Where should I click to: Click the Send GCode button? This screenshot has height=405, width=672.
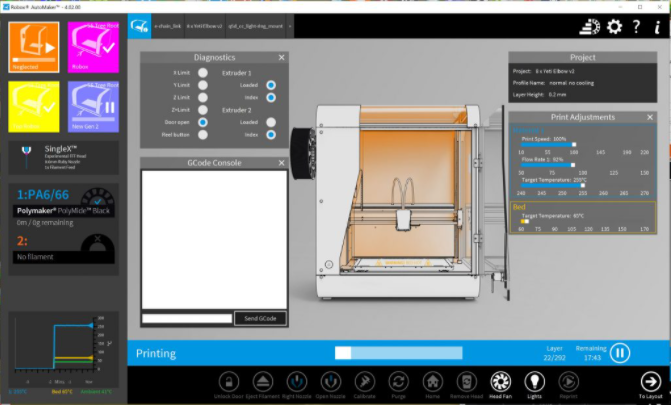(x=260, y=318)
